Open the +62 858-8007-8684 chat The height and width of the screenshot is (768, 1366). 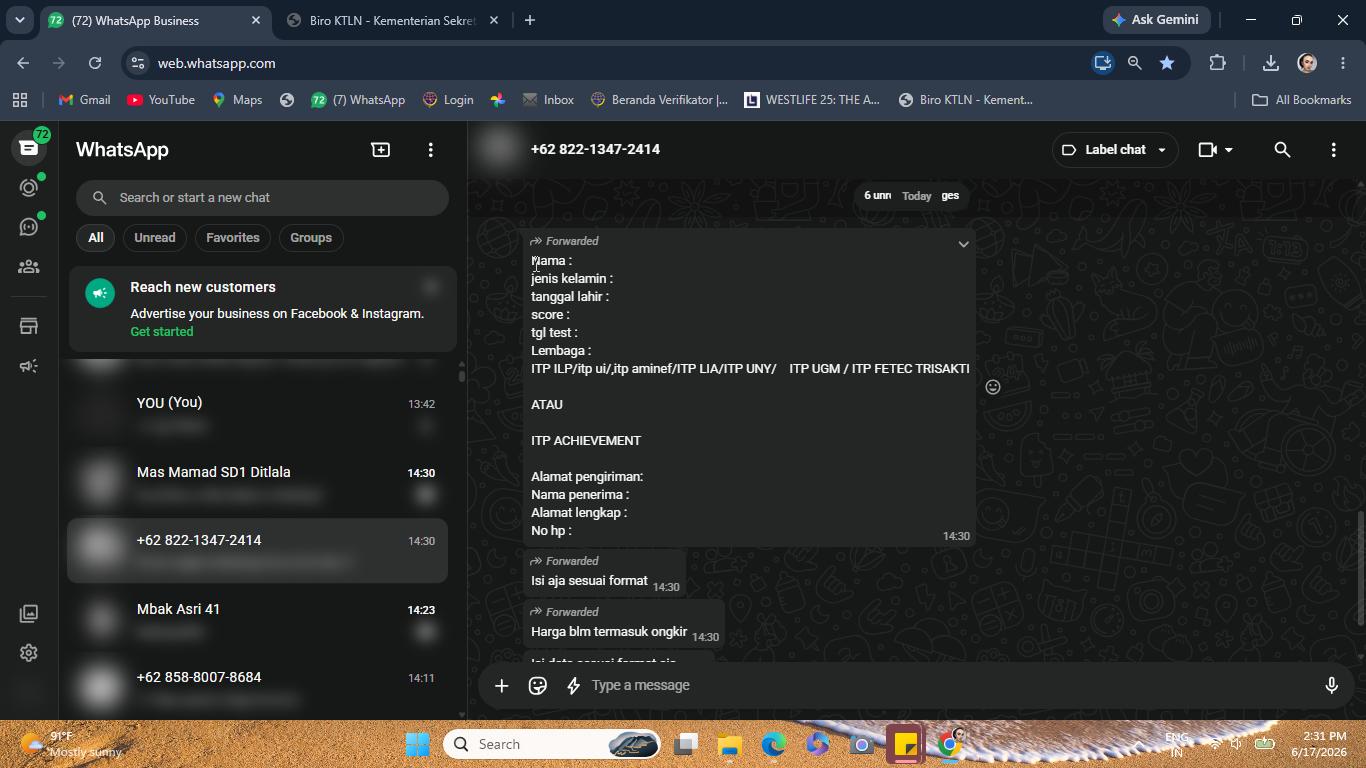(258, 687)
